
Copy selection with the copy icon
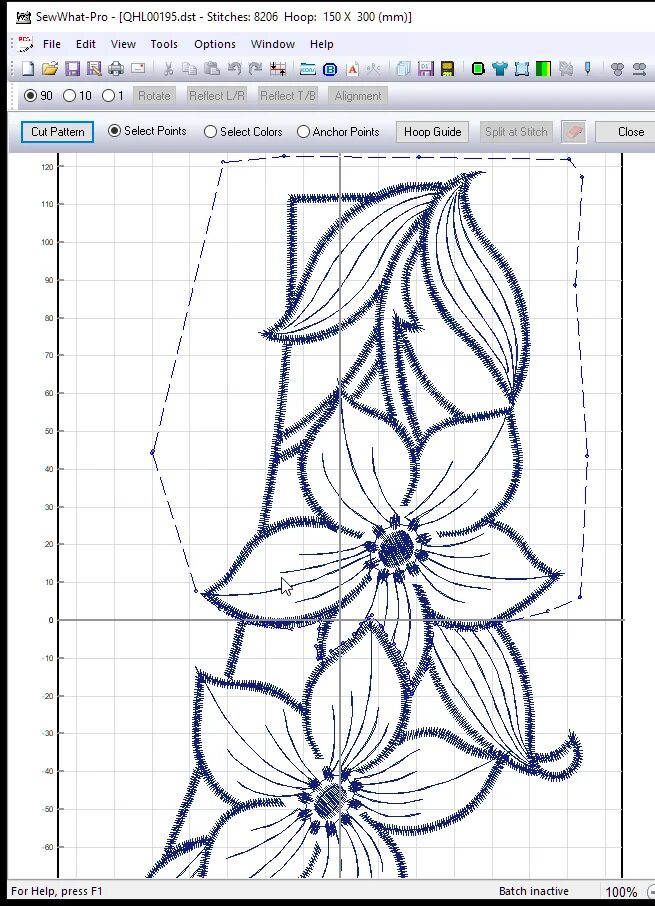(x=189, y=69)
